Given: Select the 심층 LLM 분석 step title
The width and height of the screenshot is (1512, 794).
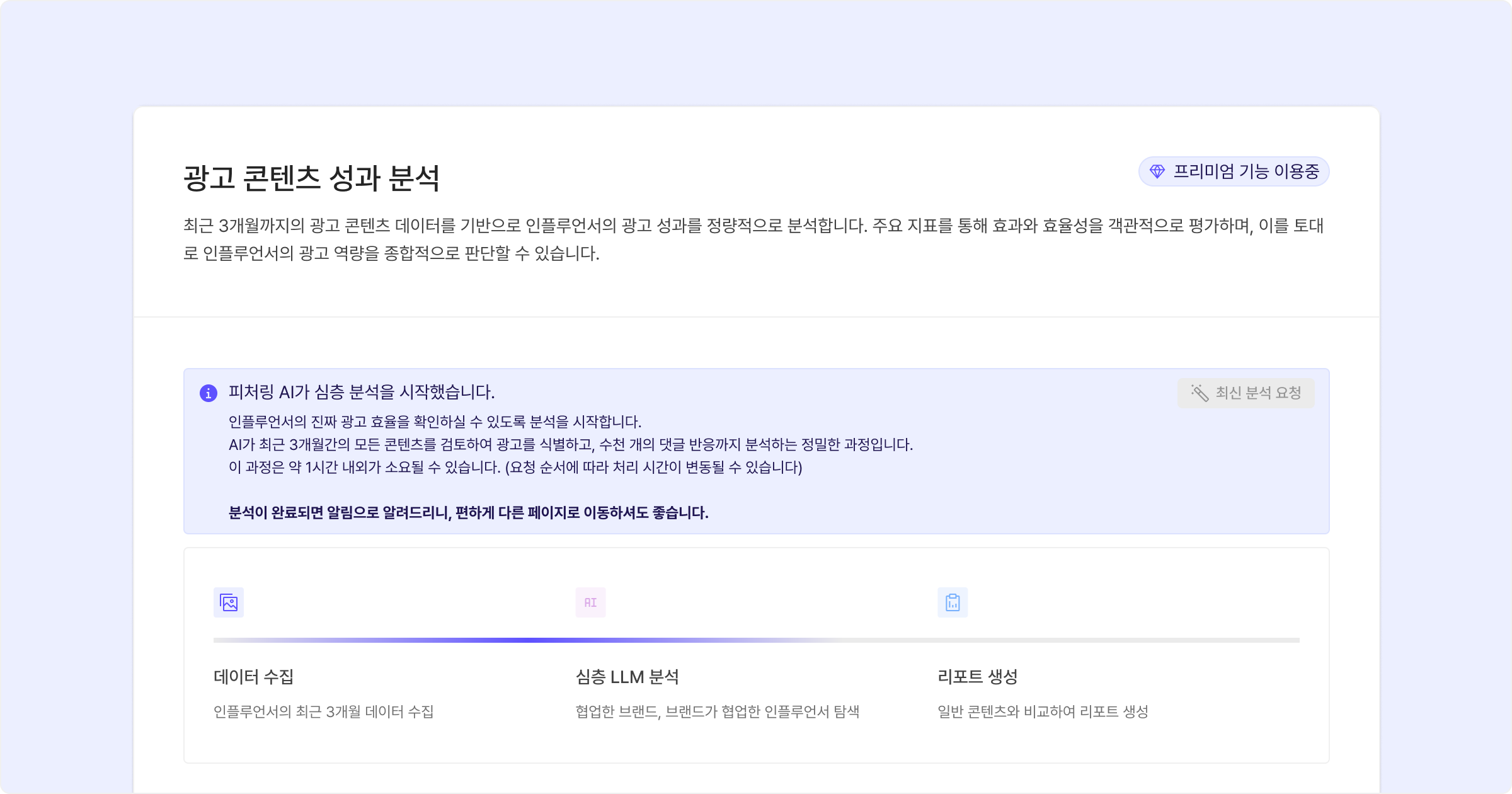Looking at the screenshot, I should [627, 677].
